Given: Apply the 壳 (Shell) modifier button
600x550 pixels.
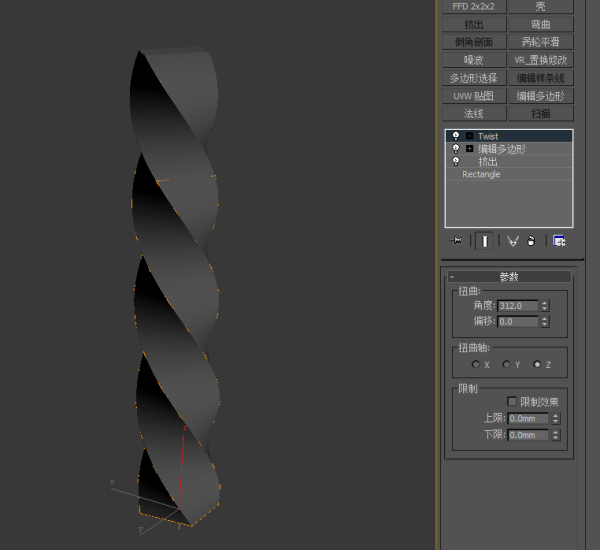Looking at the screenshot, I should [541, 7].
